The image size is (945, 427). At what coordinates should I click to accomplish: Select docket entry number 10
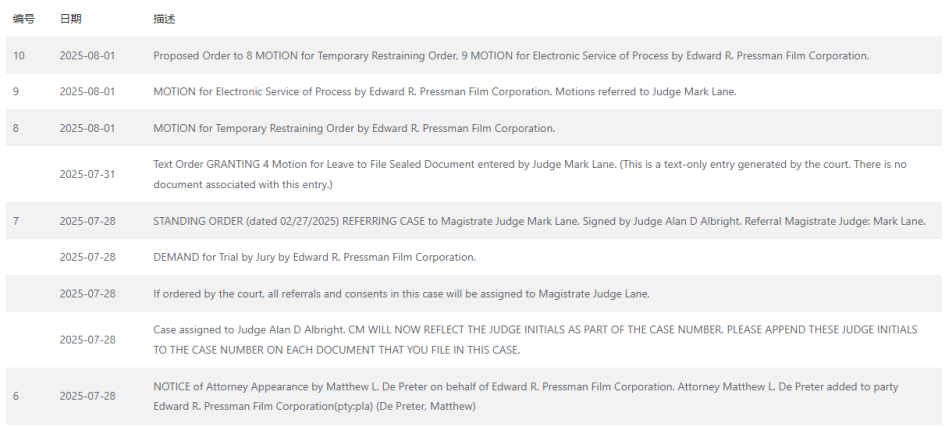(x=19, y=55)
